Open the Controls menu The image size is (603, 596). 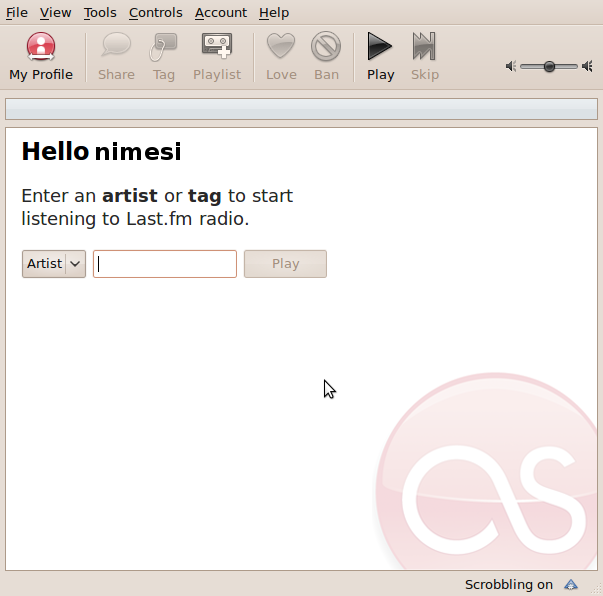click(155, 13)
